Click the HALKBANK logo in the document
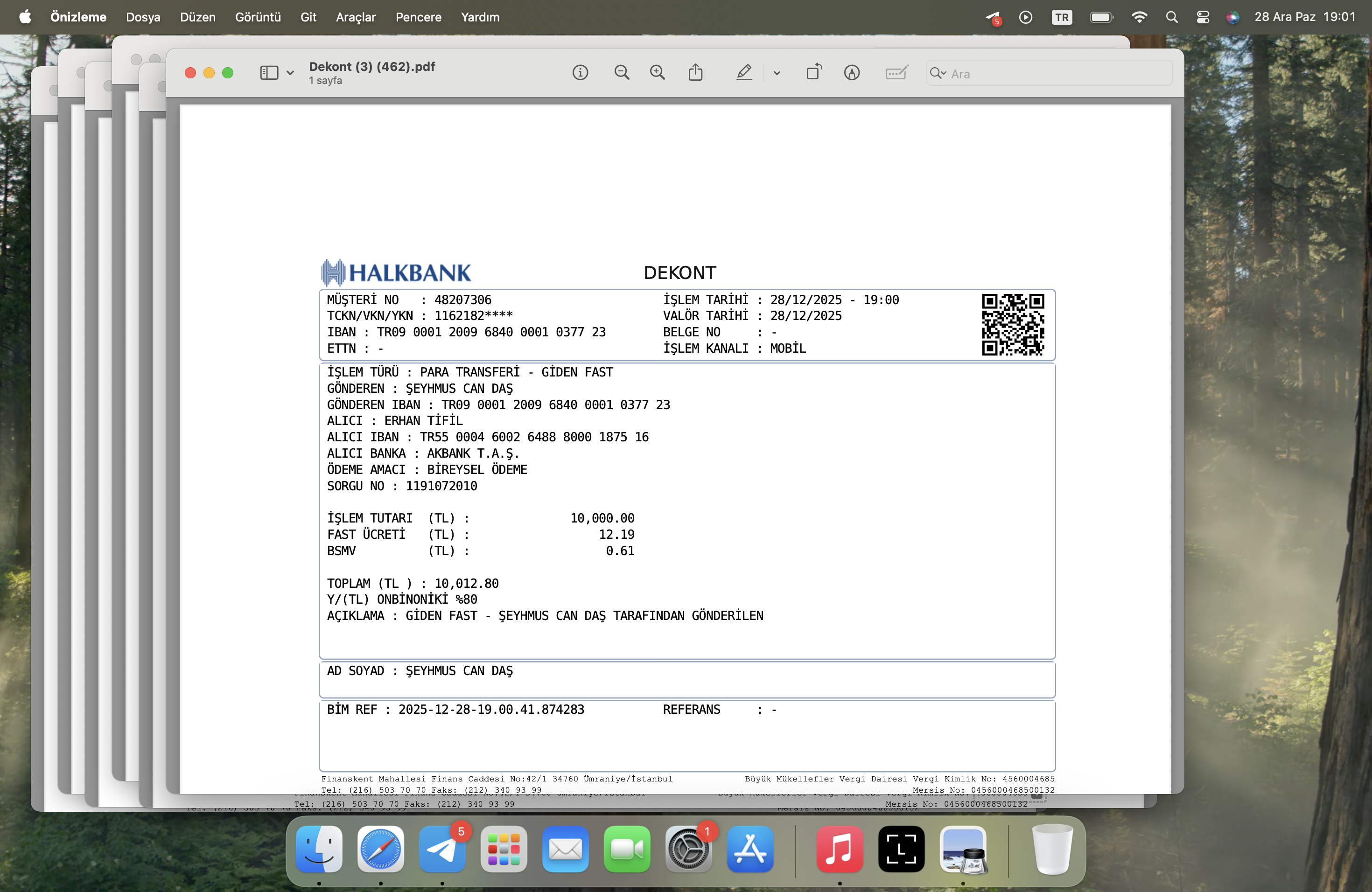Viewport: 1372px width, 892px height. click(396, 272)
